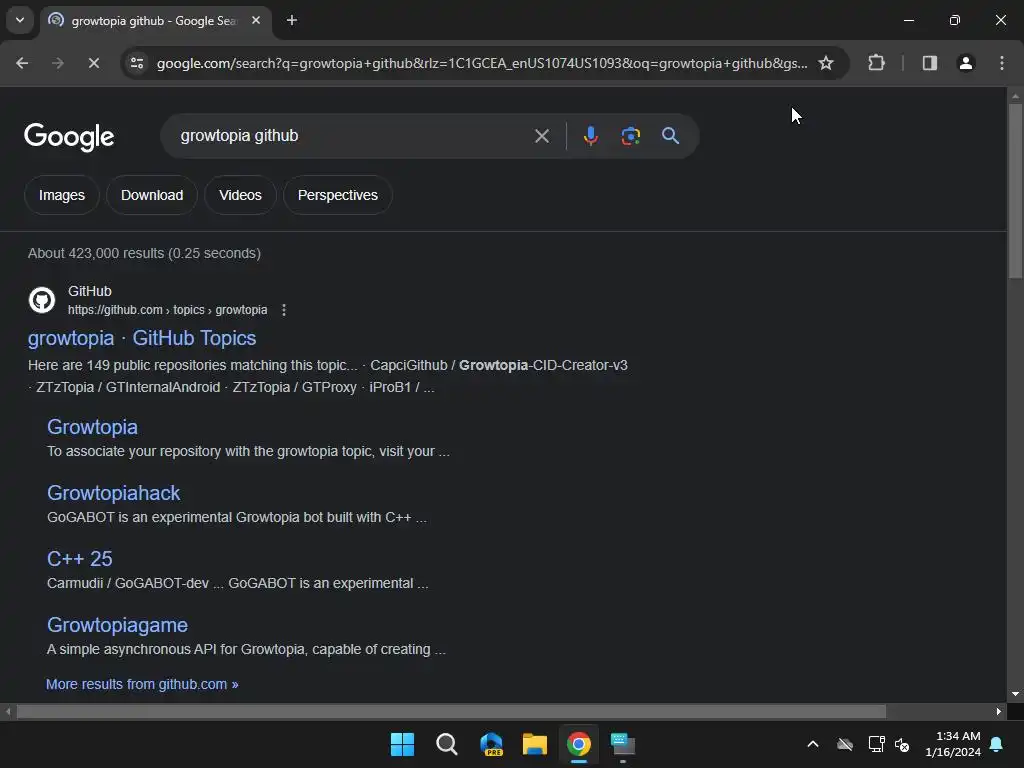Bookmark this page with star icon
1024x768 pixels.
(x=826, y=63)
